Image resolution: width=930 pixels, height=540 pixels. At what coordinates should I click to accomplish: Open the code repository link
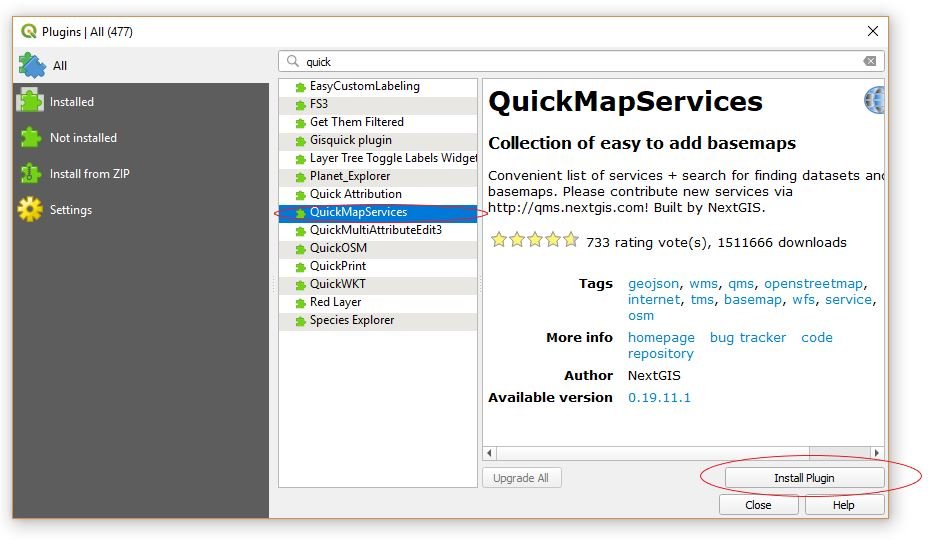point(730,345)
